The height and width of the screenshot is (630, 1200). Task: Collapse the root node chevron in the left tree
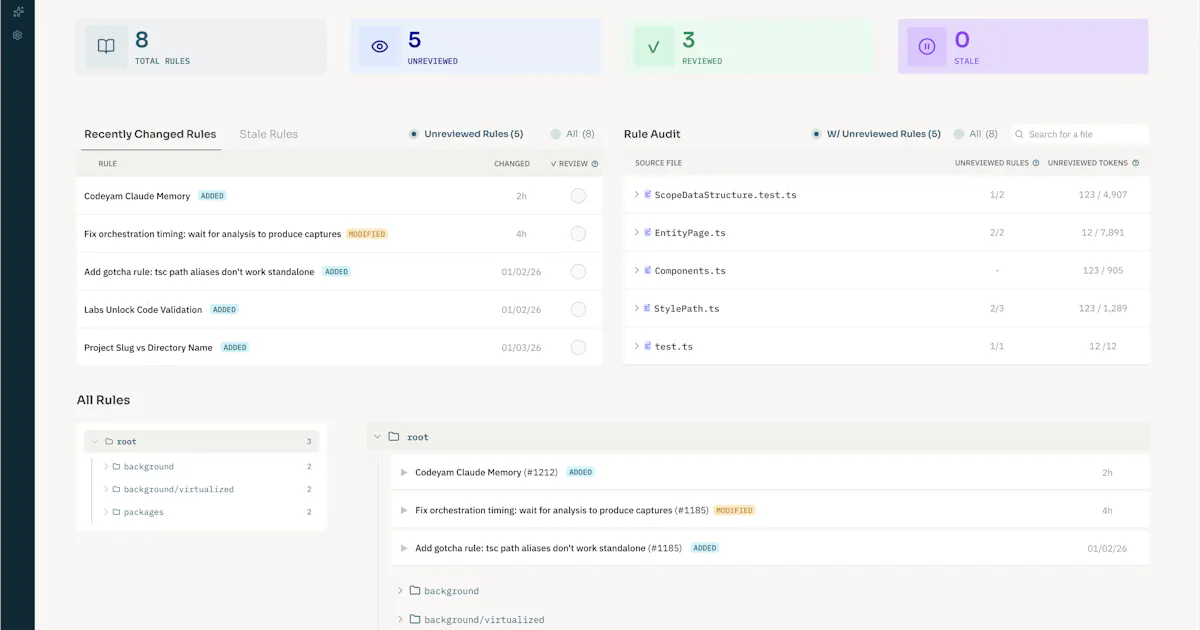[95, 441]
